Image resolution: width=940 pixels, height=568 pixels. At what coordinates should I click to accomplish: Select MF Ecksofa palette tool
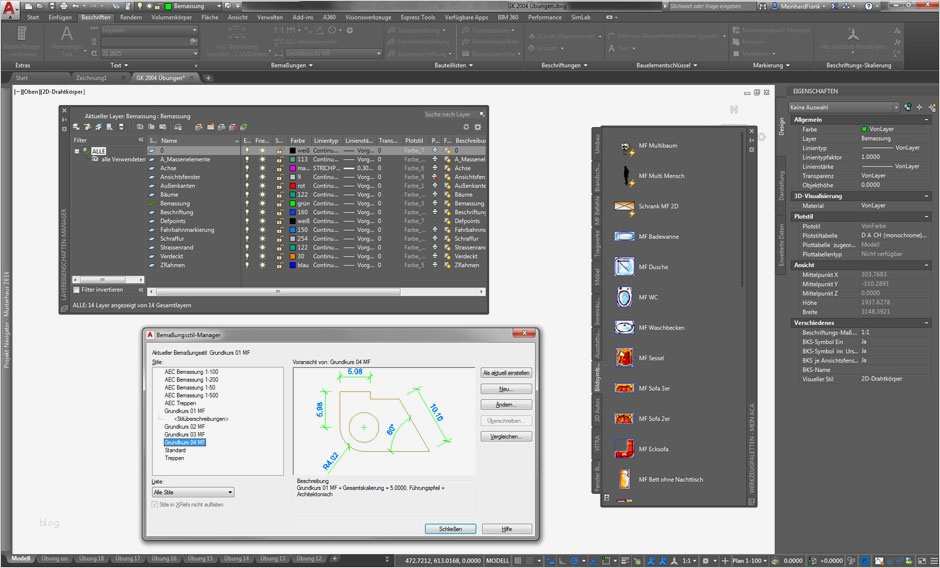click(x=651, y=449)
